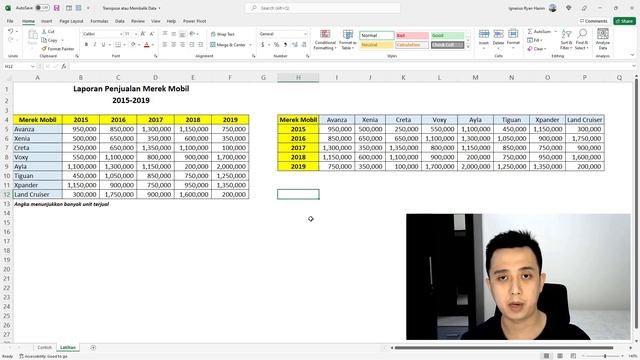Apply the red Font Color
Screen dimensions: 640x360
(x=147, y=44)
